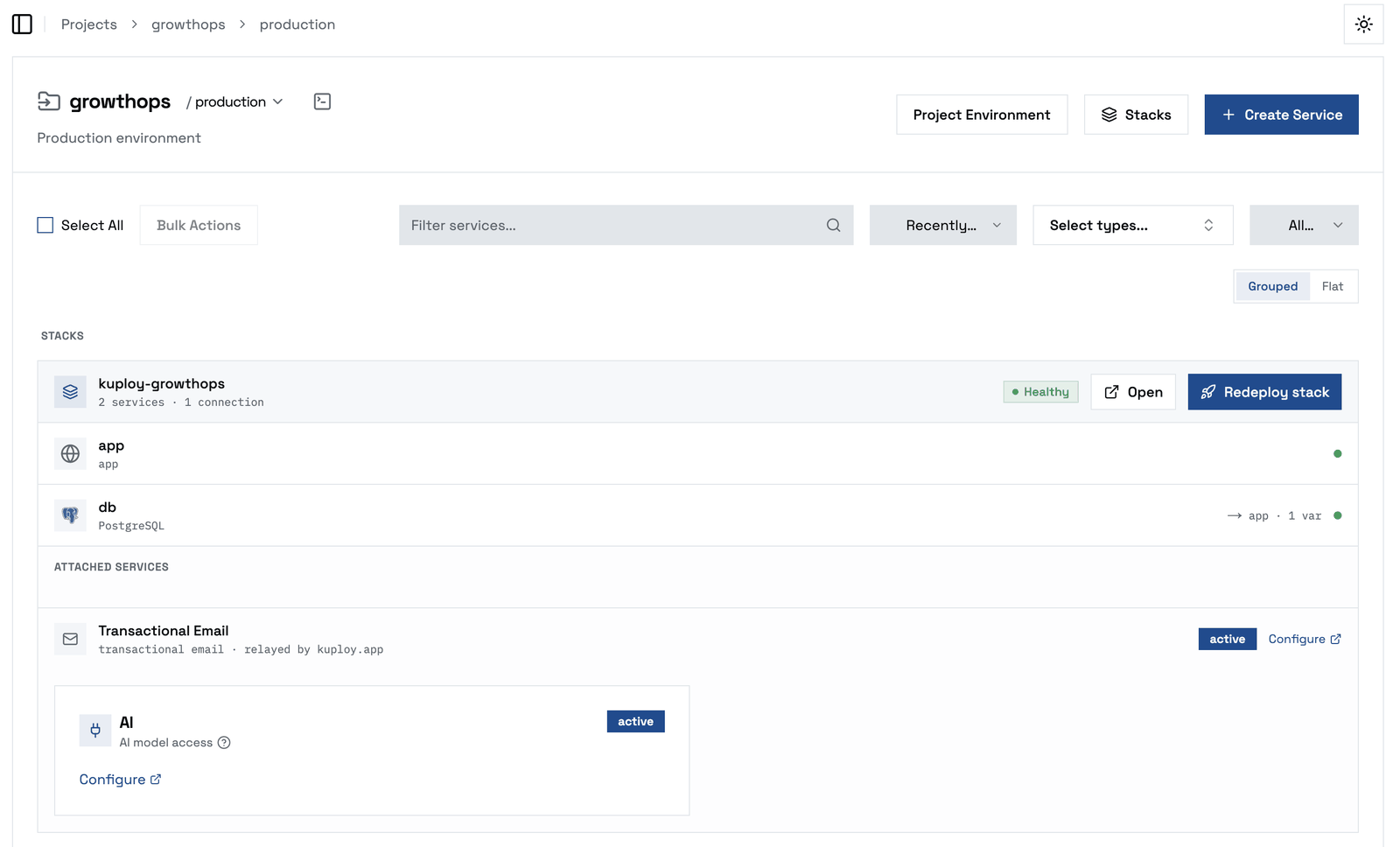
Task: Click the Project Environment button
Action: tap(982, 115)
